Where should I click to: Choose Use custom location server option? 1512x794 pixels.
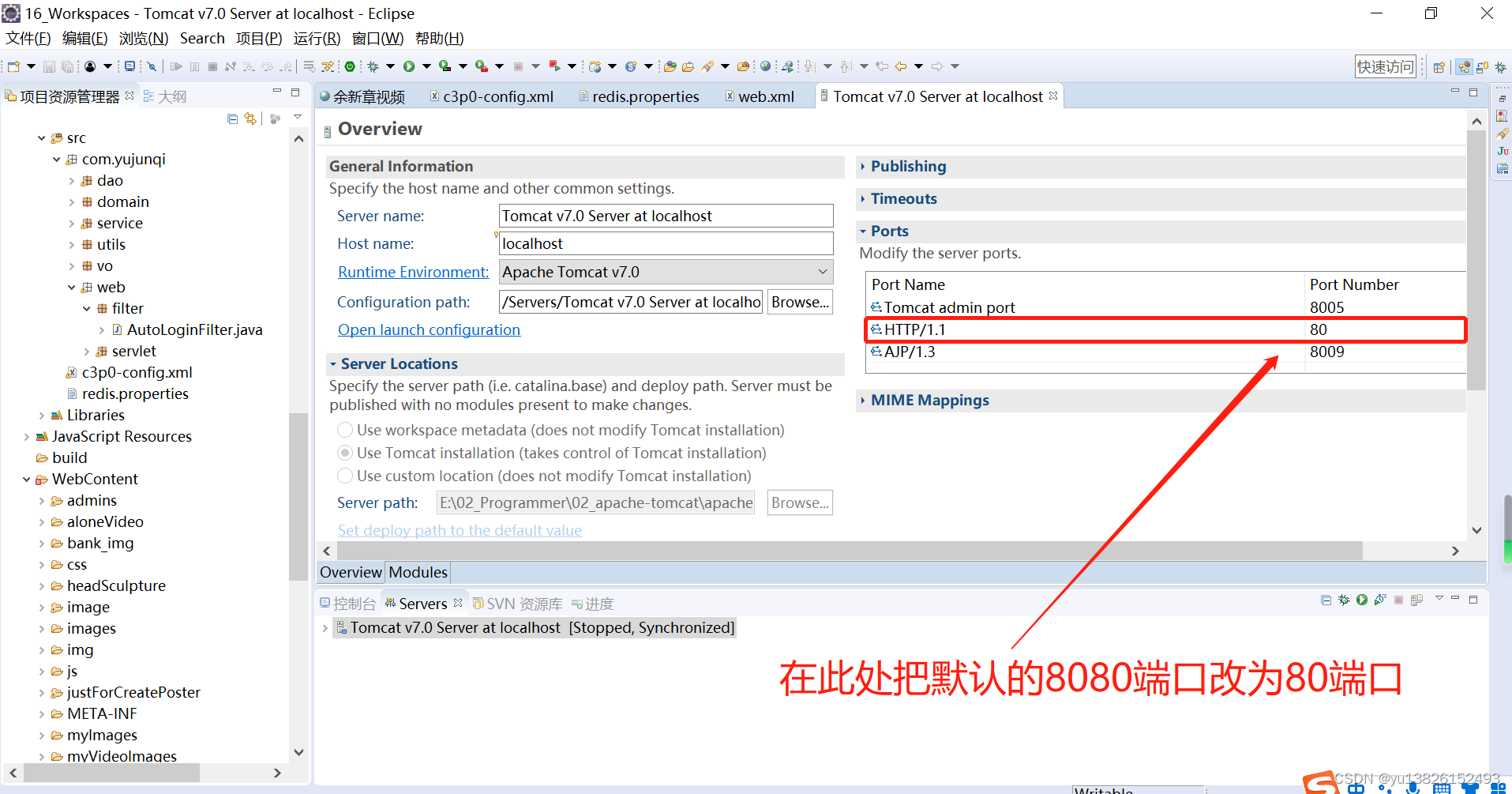point(345,476)
